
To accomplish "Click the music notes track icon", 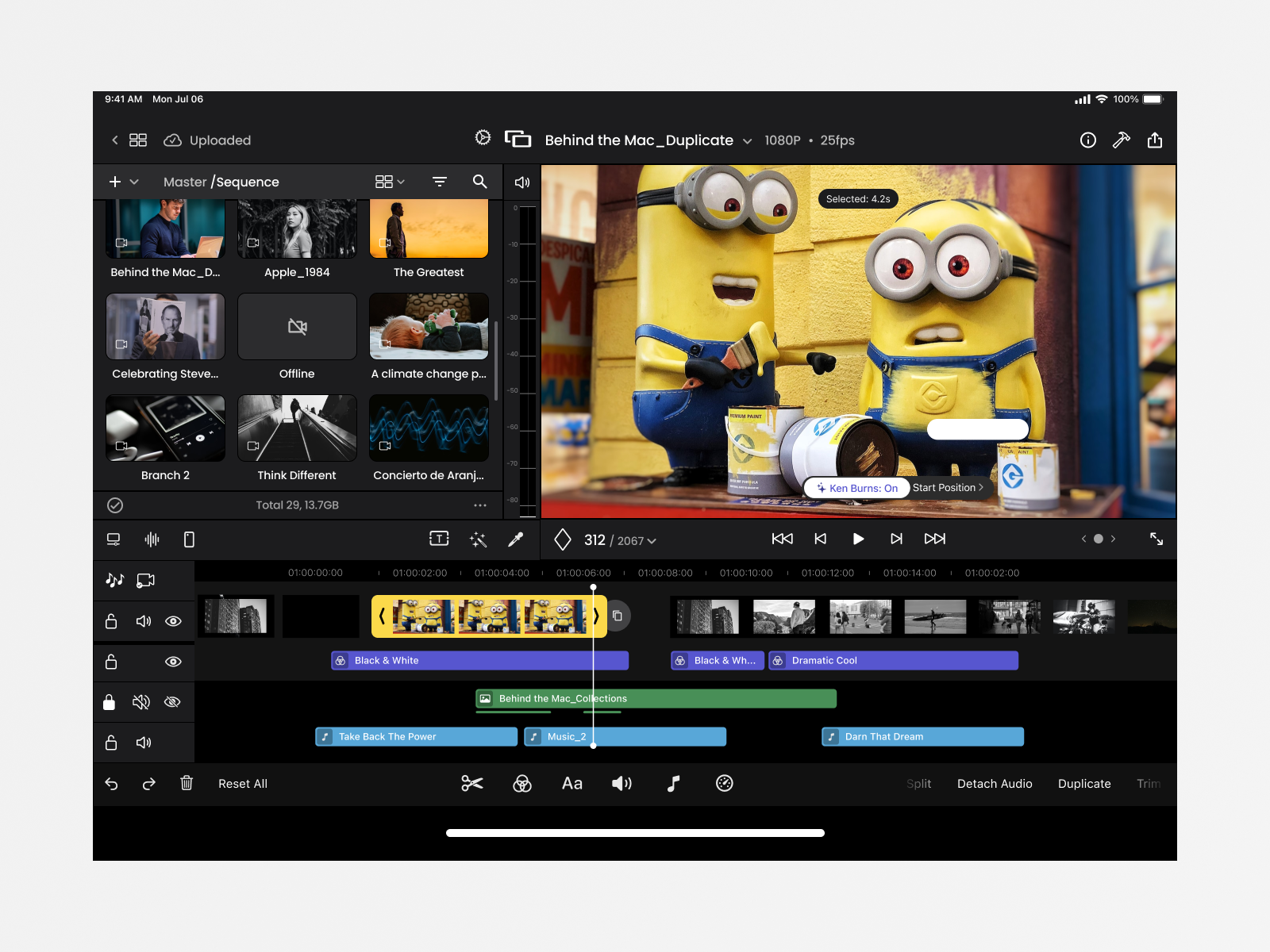I will 115,580.
